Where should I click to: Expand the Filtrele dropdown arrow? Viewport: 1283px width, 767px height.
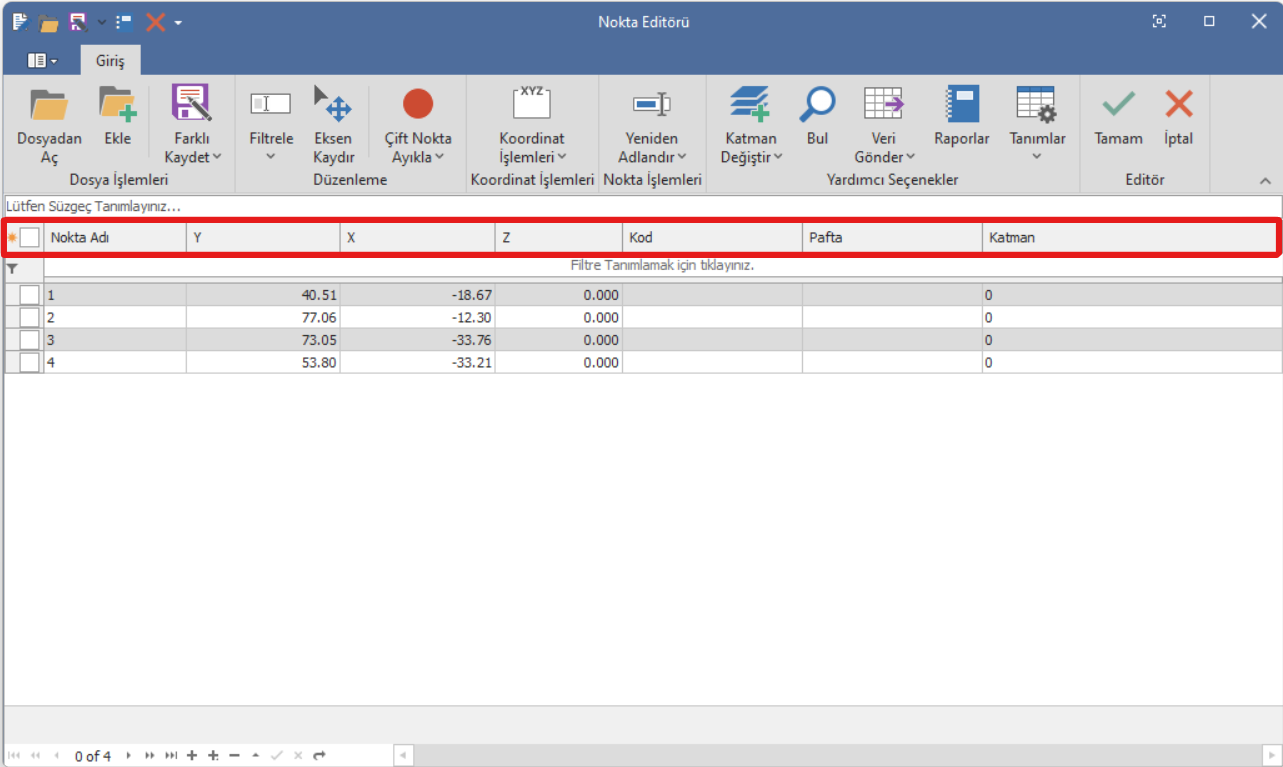point(270,156)
